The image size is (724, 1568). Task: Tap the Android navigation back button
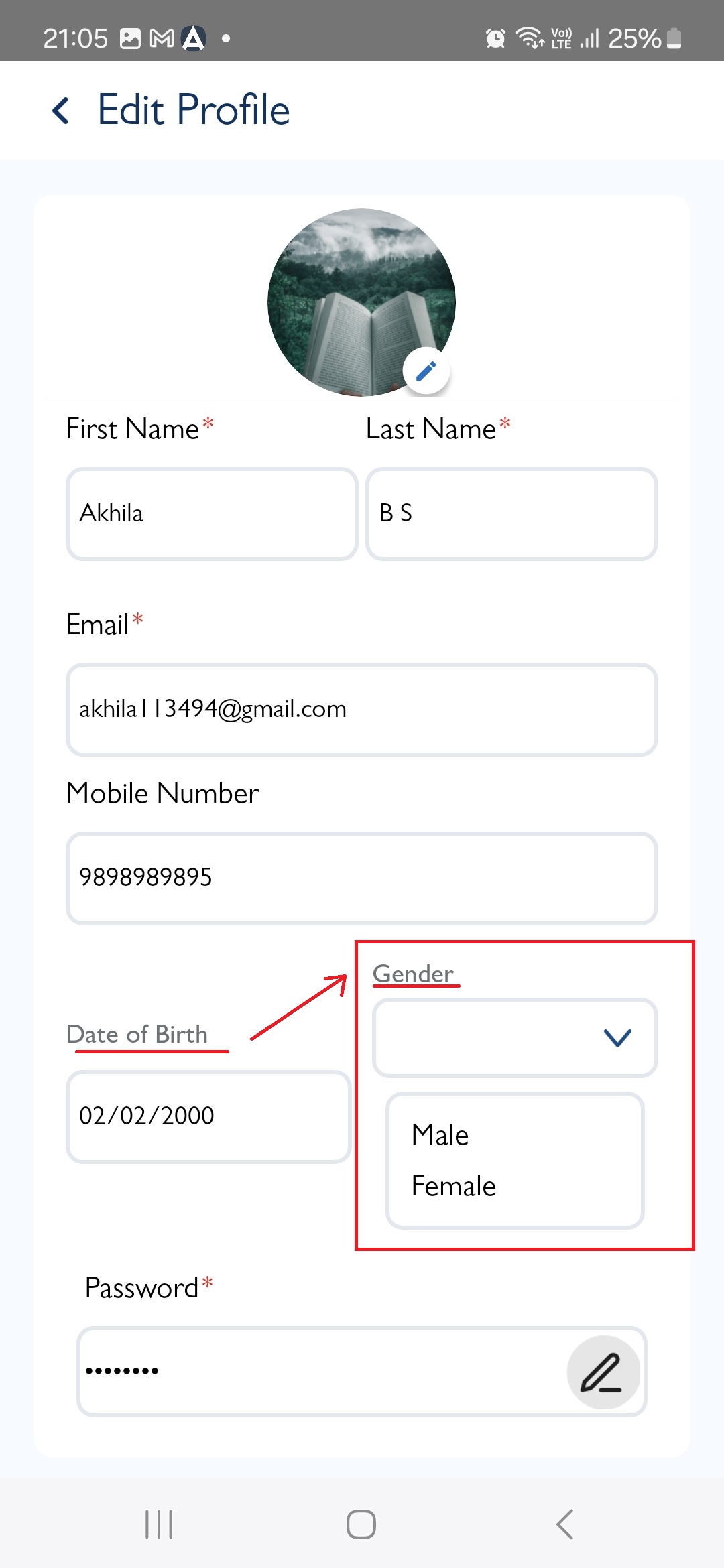(564, 1524)
